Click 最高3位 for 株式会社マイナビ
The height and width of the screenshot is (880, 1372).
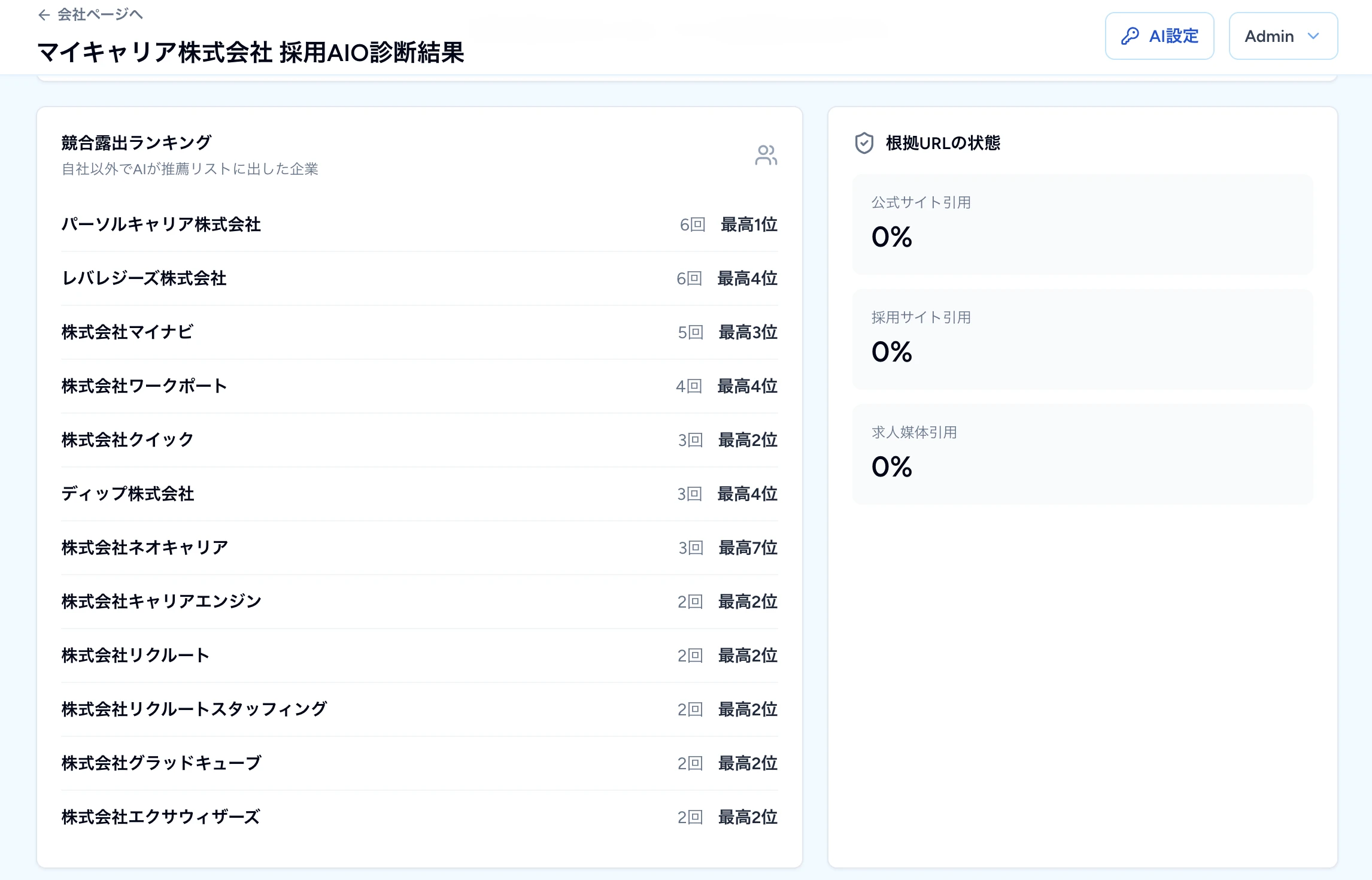tap(748, 332)
